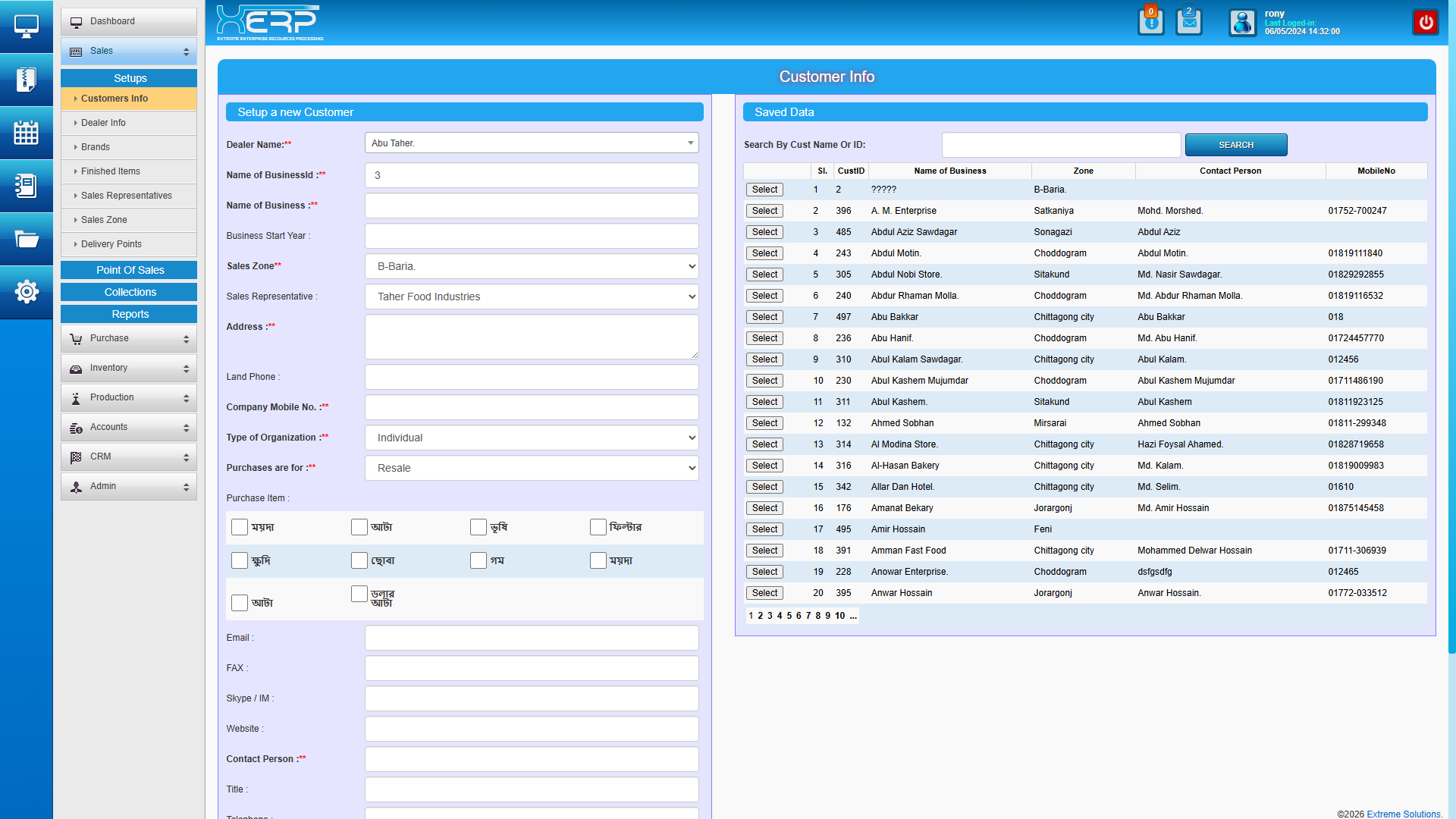Image resolution: width=1456 pixels, height=819 pixels.
Task: Open settings gear icon in sidebar
Action: coord(26,291)
